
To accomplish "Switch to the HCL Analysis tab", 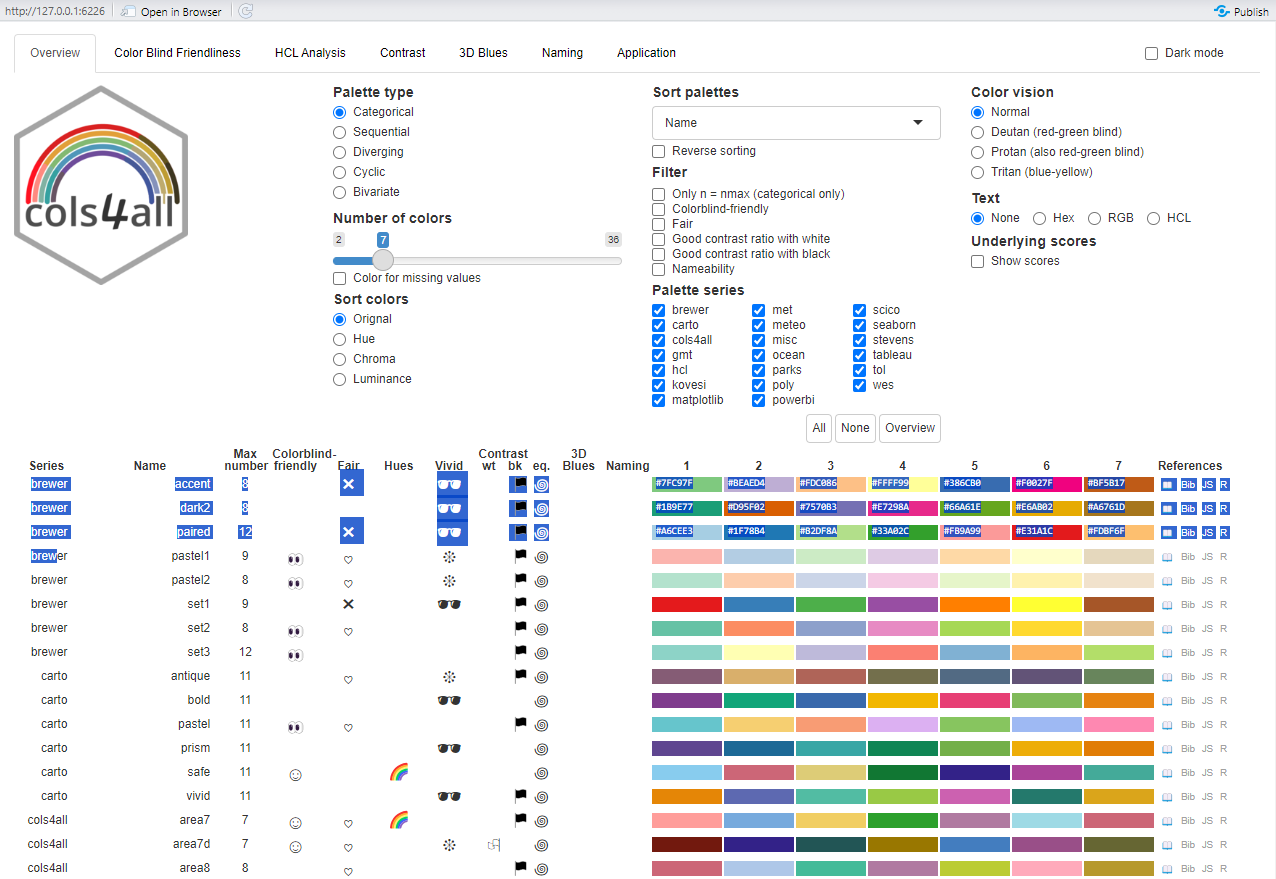I will [x=310, y=53].
